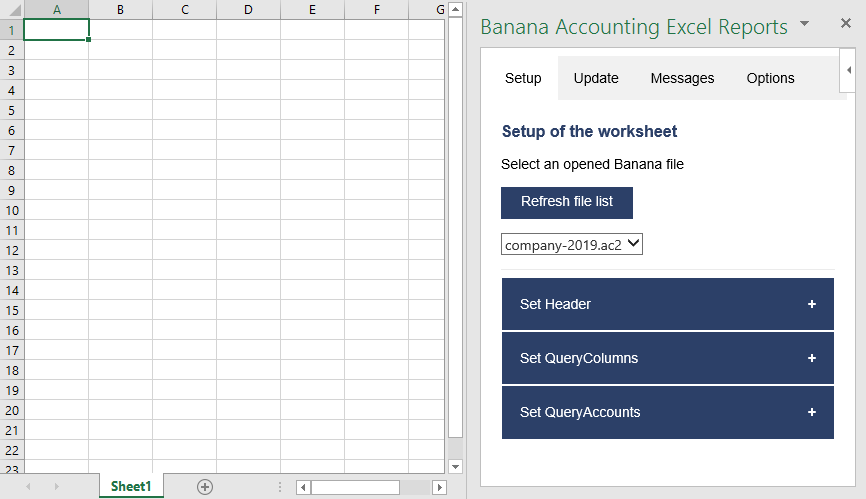Expand the Set QueryColumns section
866x499 pixels.
667,358
